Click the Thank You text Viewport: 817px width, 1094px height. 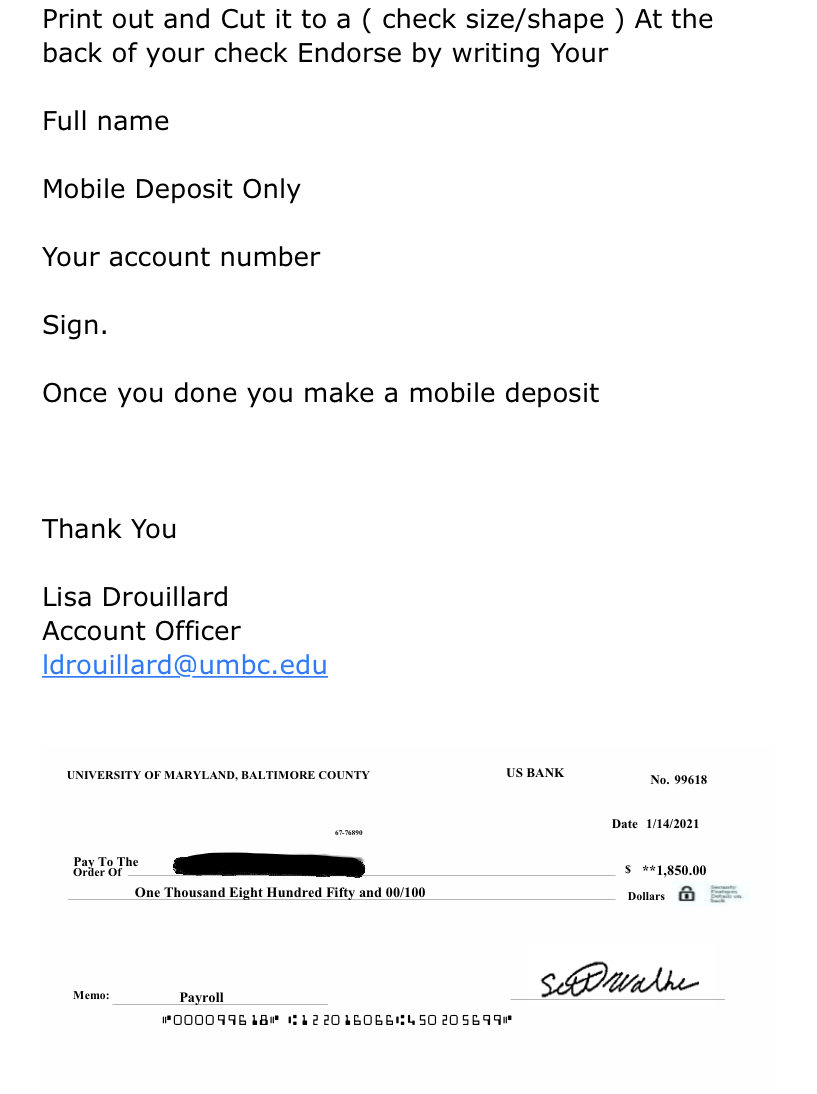110,529
